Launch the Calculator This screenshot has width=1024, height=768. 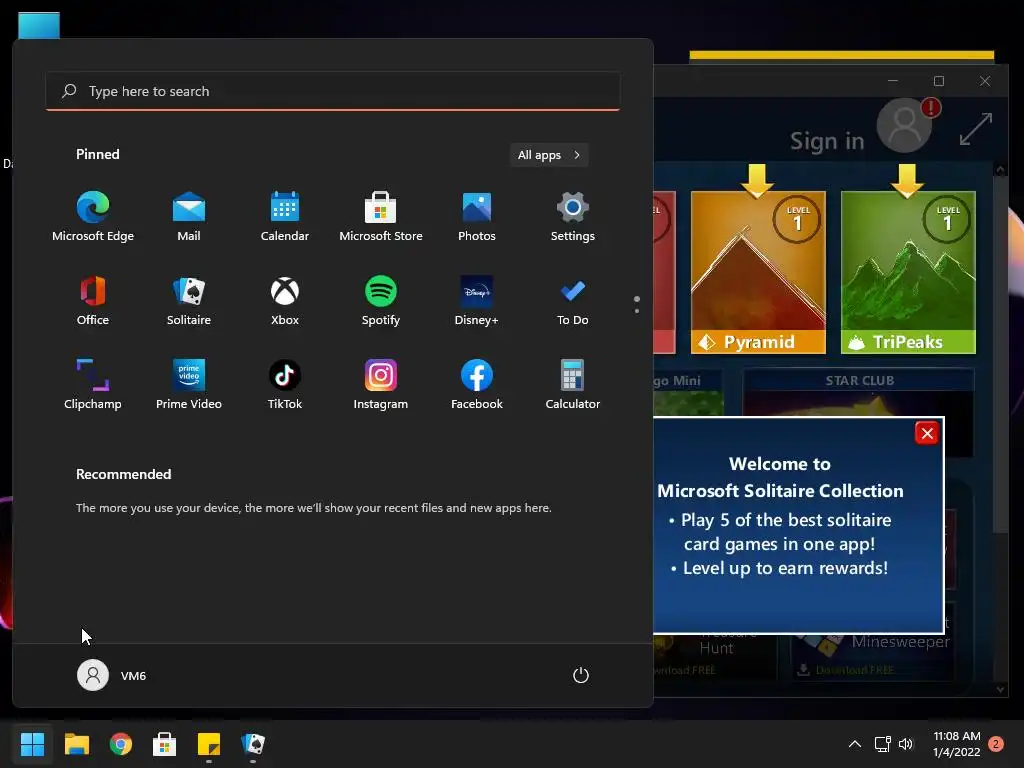point(573,384)
